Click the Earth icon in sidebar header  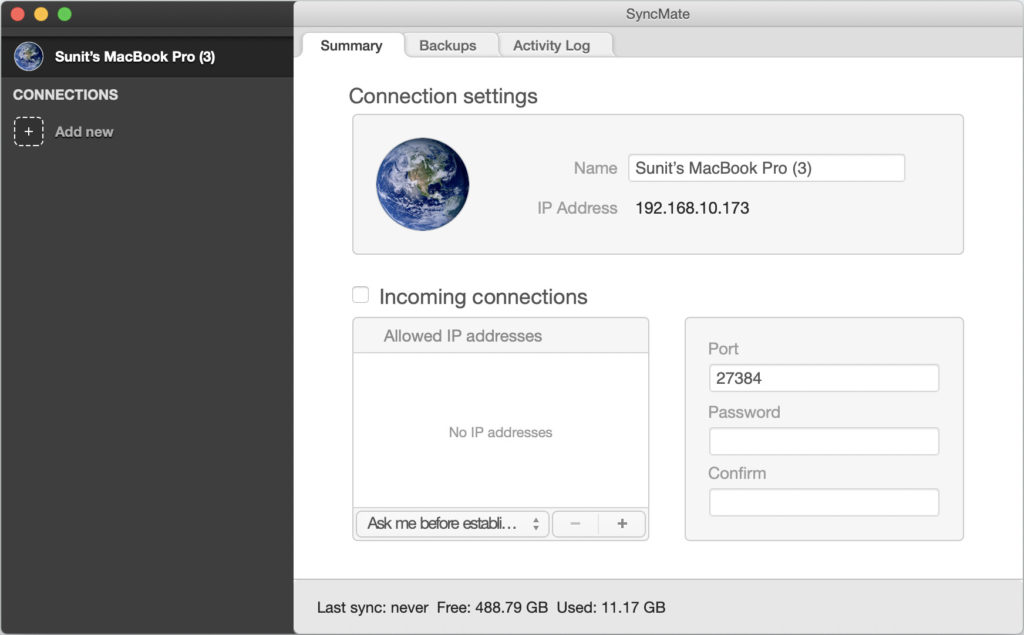point(28,57)
